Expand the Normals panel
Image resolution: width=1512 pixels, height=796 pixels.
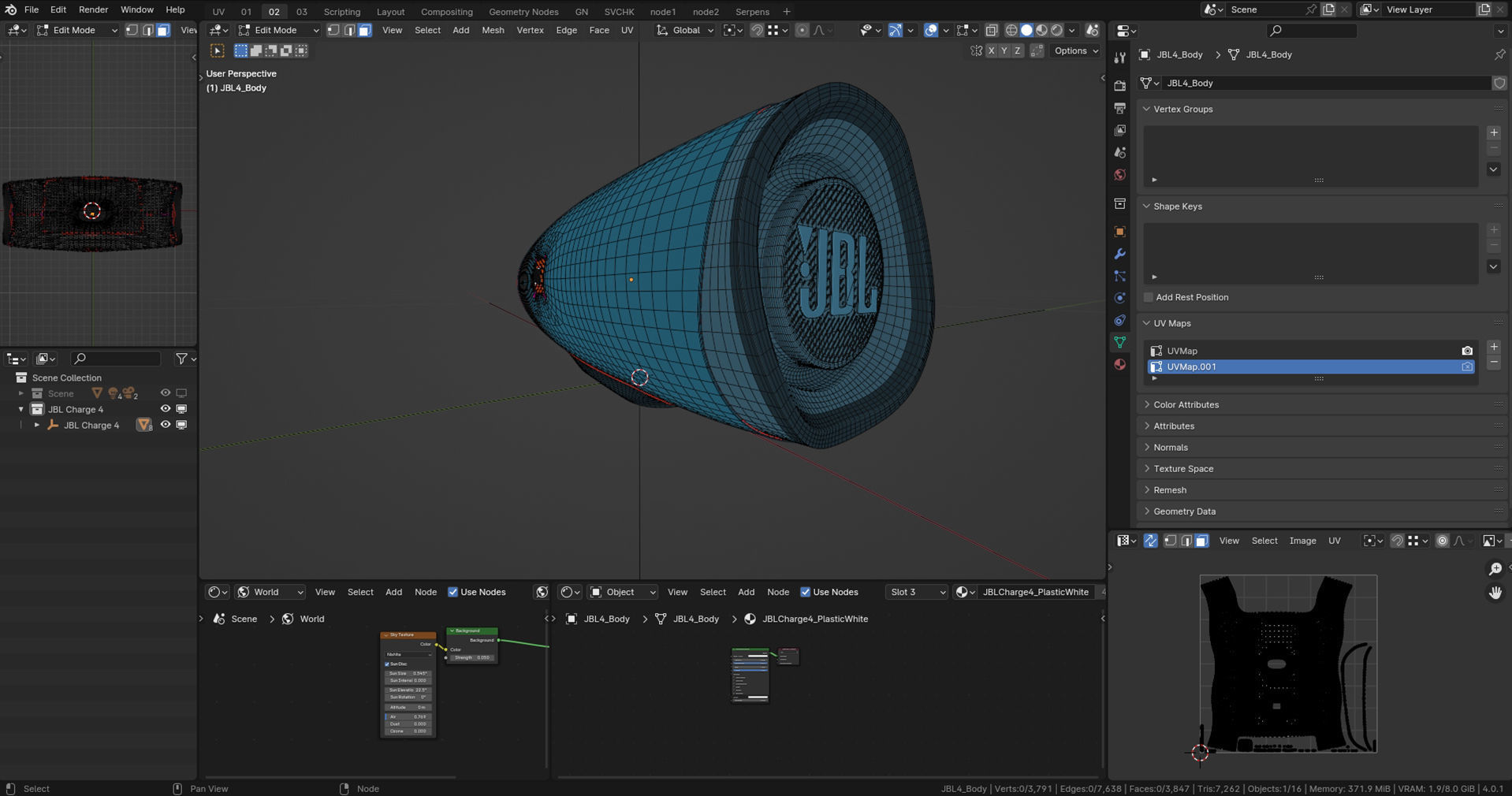point(1170,447)
